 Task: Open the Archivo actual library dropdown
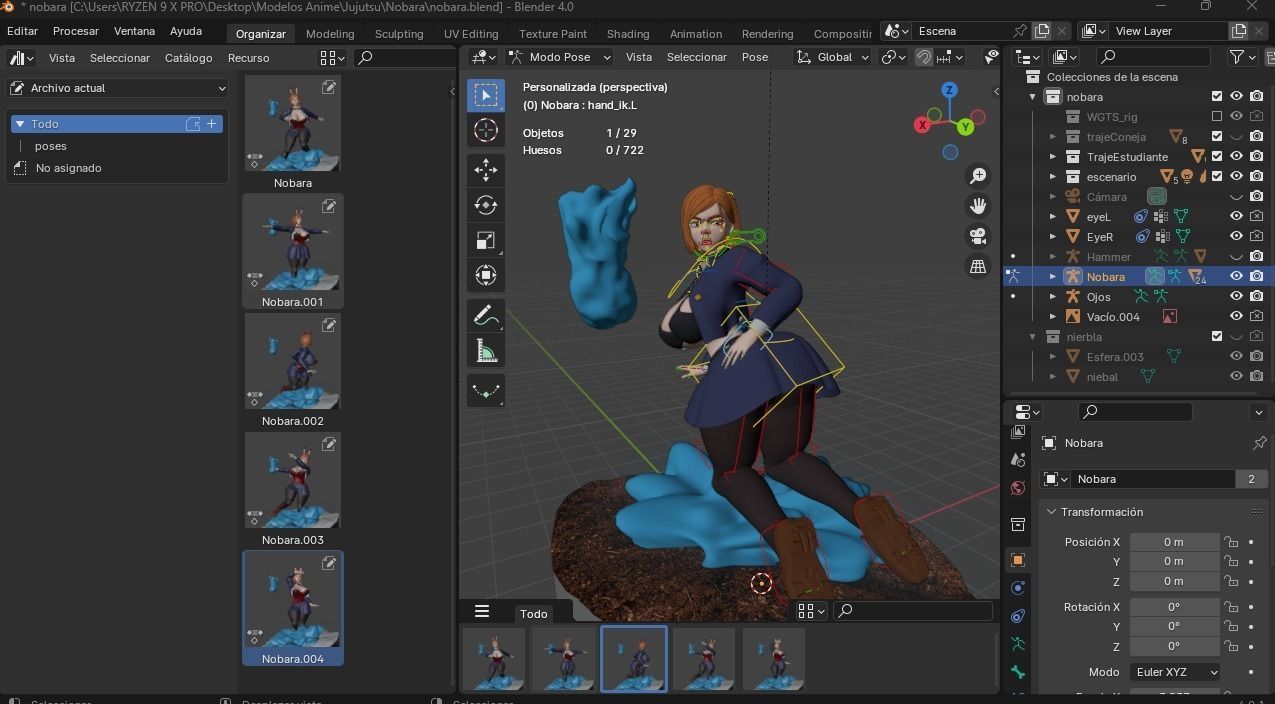click(x=118, y=88)
